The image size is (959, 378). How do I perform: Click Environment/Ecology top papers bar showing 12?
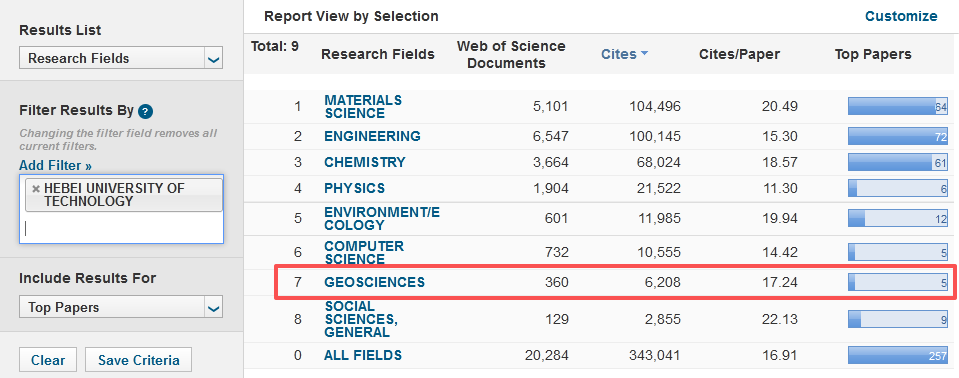point(898,218)
